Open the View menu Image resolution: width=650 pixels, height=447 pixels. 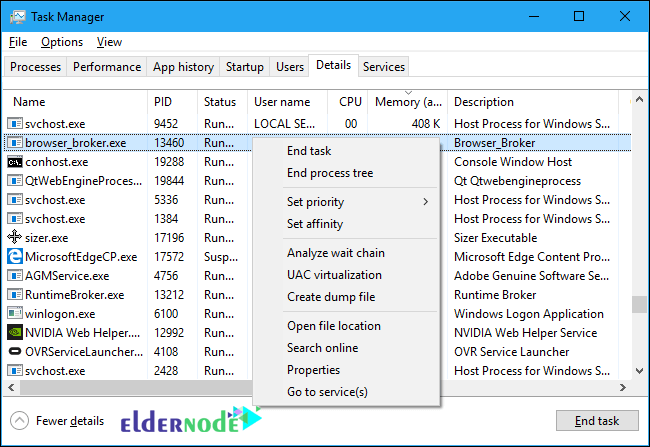click(109, 42)
